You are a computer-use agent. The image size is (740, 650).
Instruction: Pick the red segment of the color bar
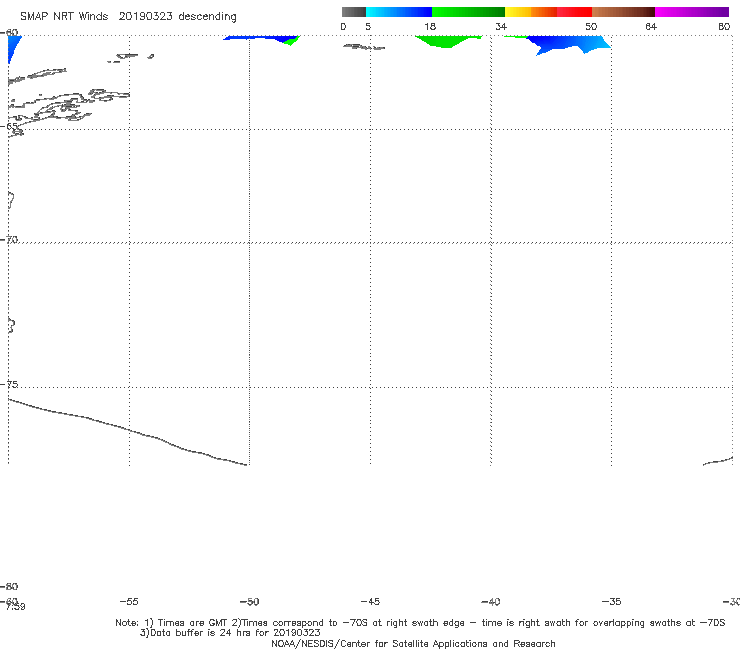(x=574, y=12)
